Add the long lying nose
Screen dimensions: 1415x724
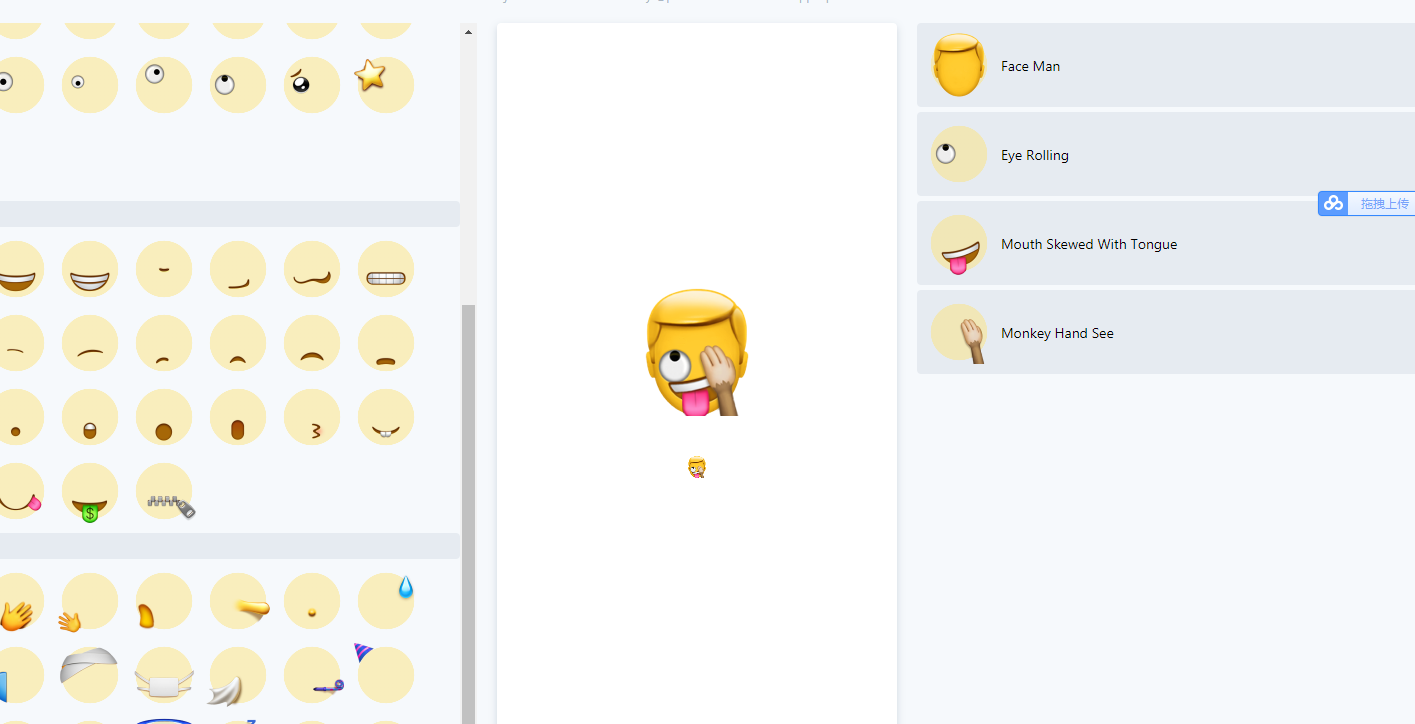coord(238,601)
